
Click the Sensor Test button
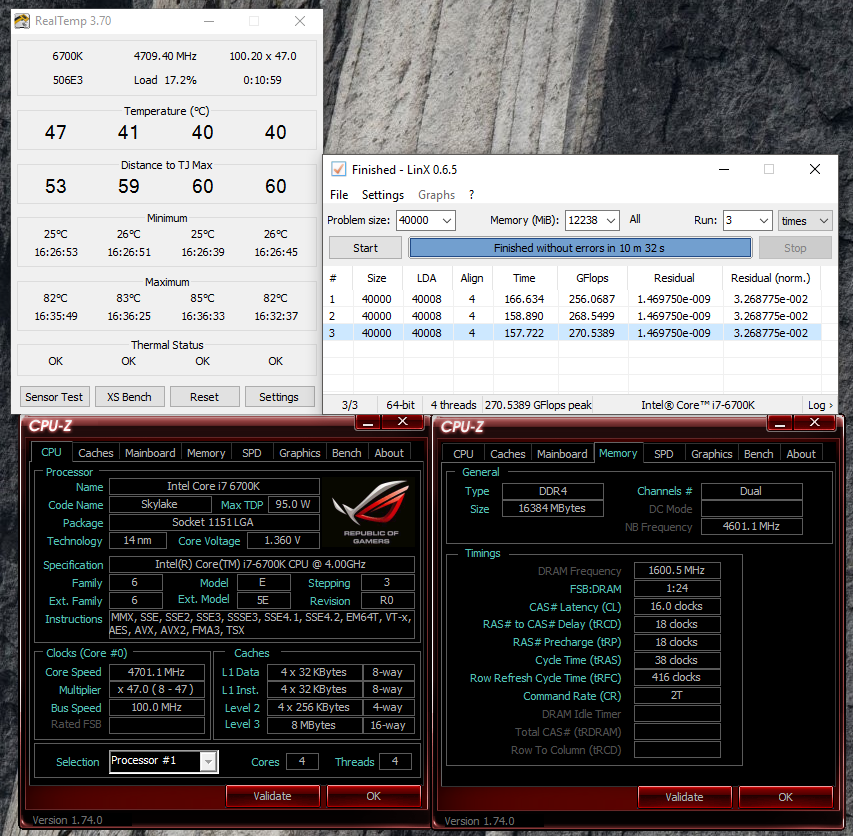[x=54, y=397]
